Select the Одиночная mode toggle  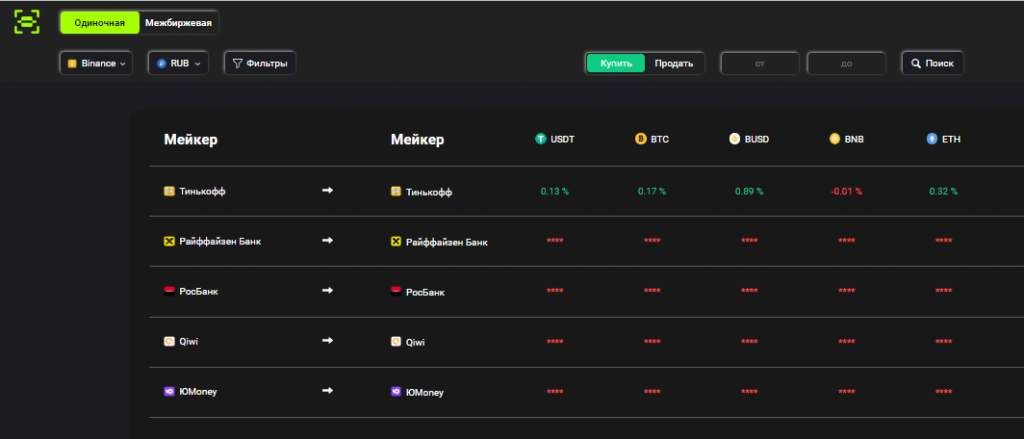pyautogui.click(x=99, y=22)
